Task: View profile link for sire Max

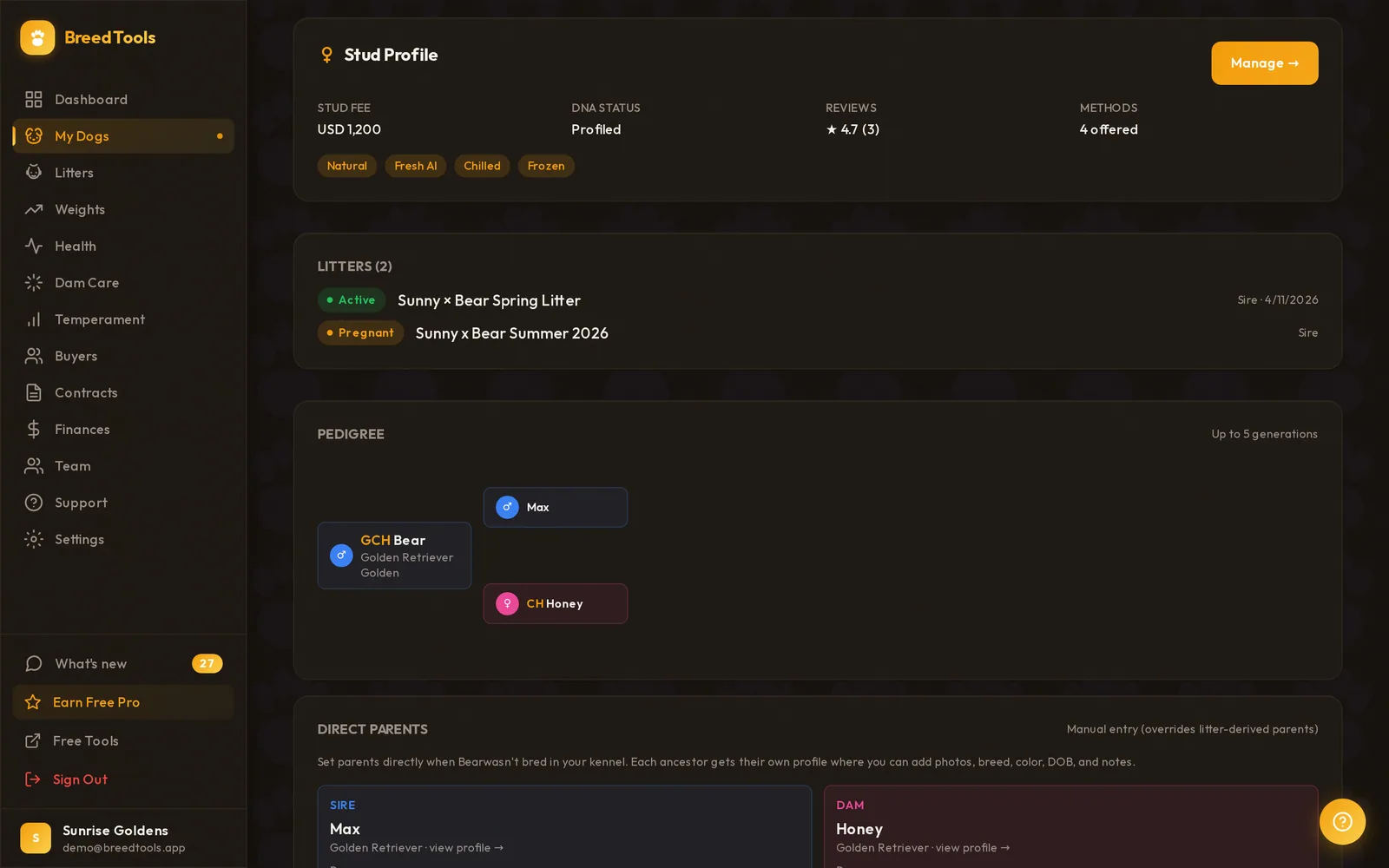Action: click(x=466, y=847)
